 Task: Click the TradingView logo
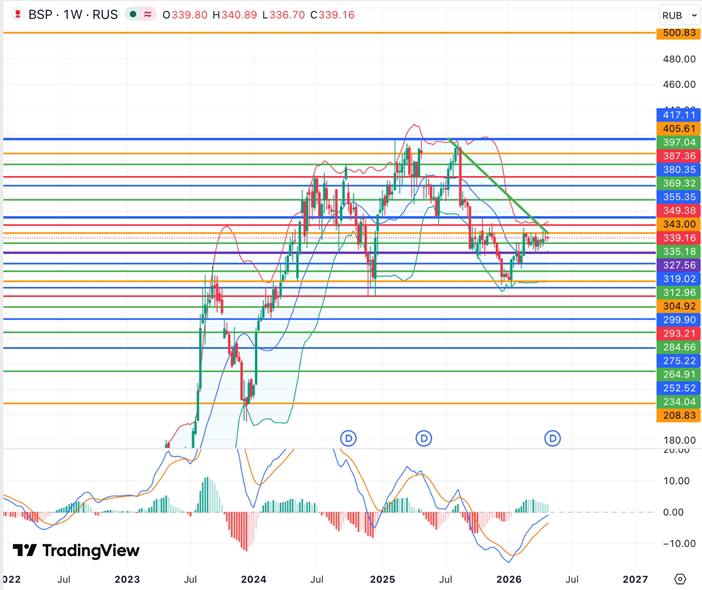tap(76, 550)
